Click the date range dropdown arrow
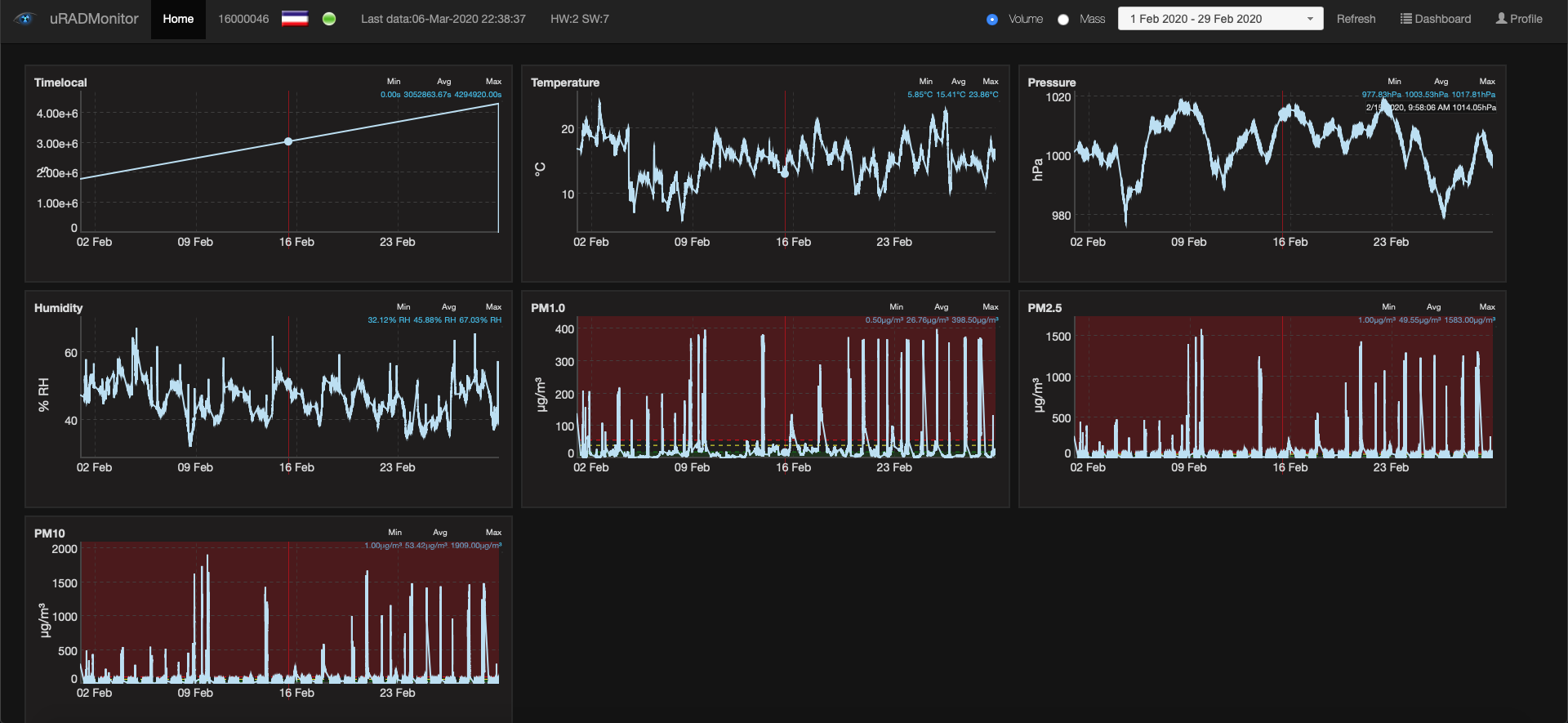 click(1310, 20)
